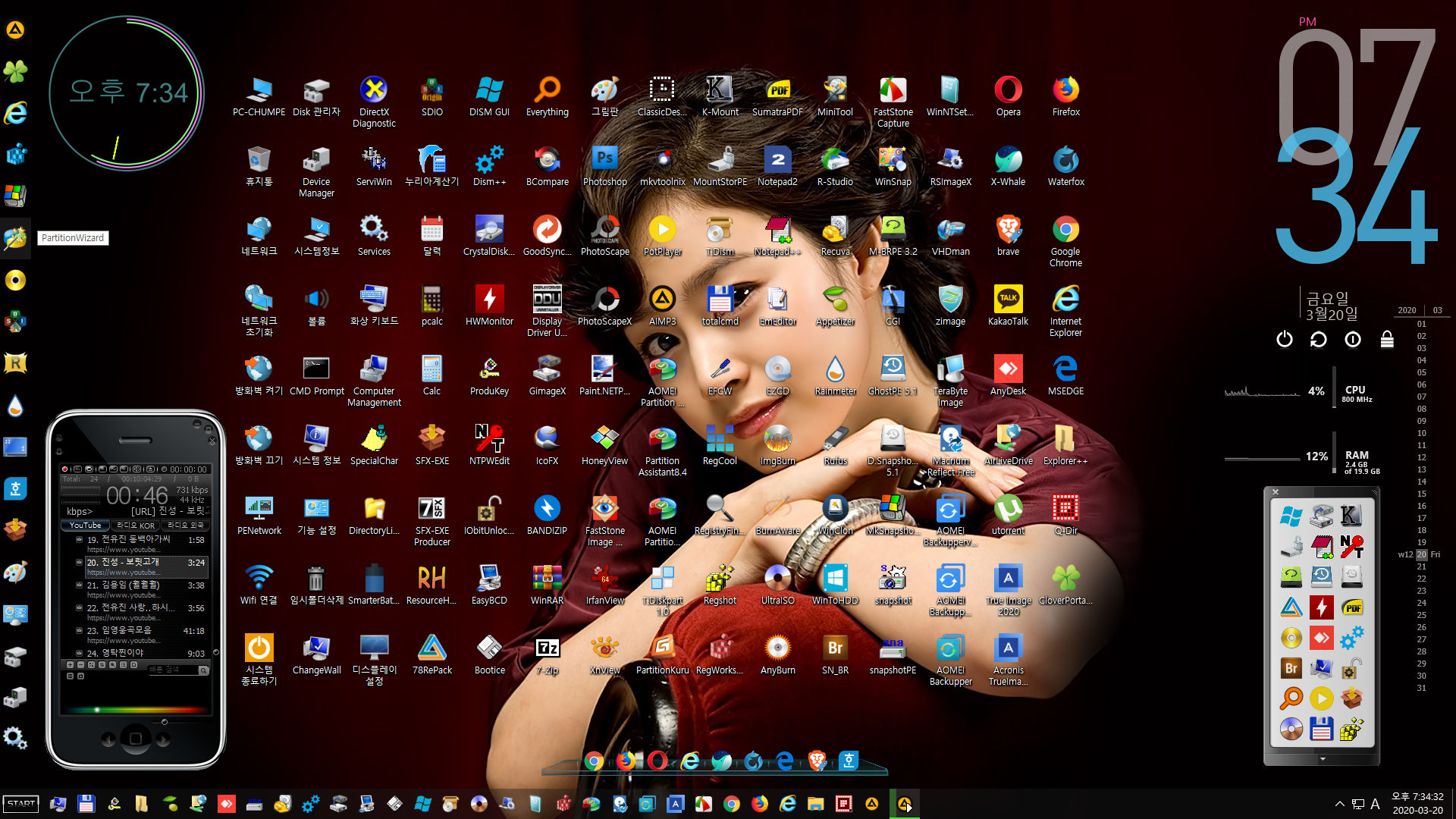Click the clover icon in the left sidebar
Viewport: 1456px width, 819px height.
point(15,71)
